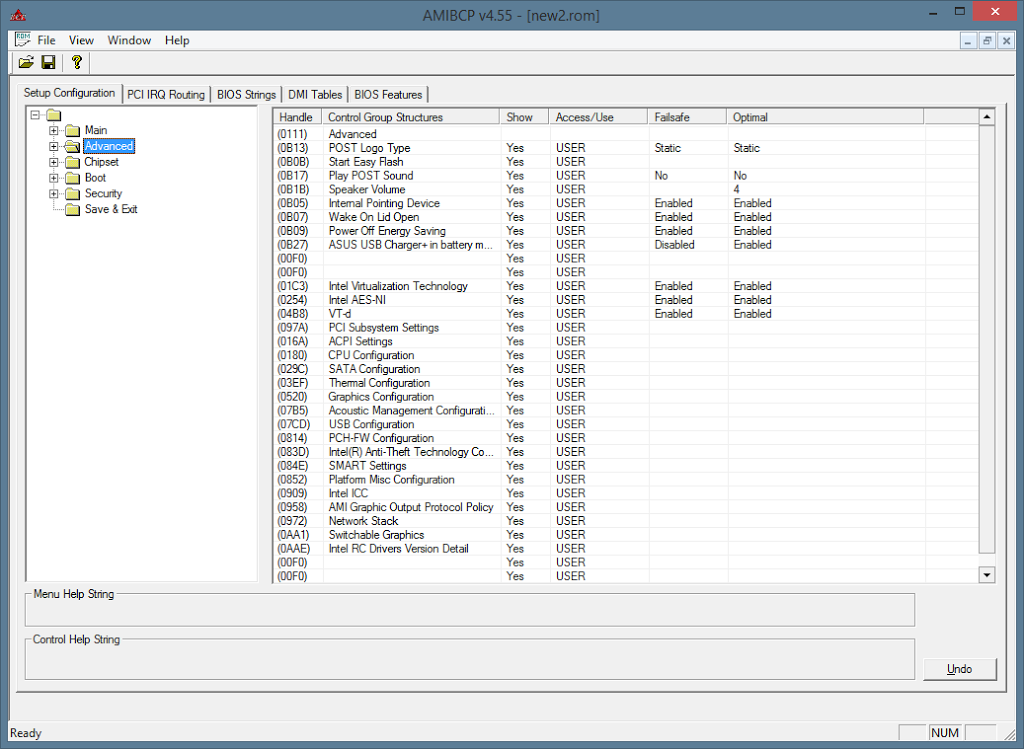Click the Boot folder icon

(72, 178)
